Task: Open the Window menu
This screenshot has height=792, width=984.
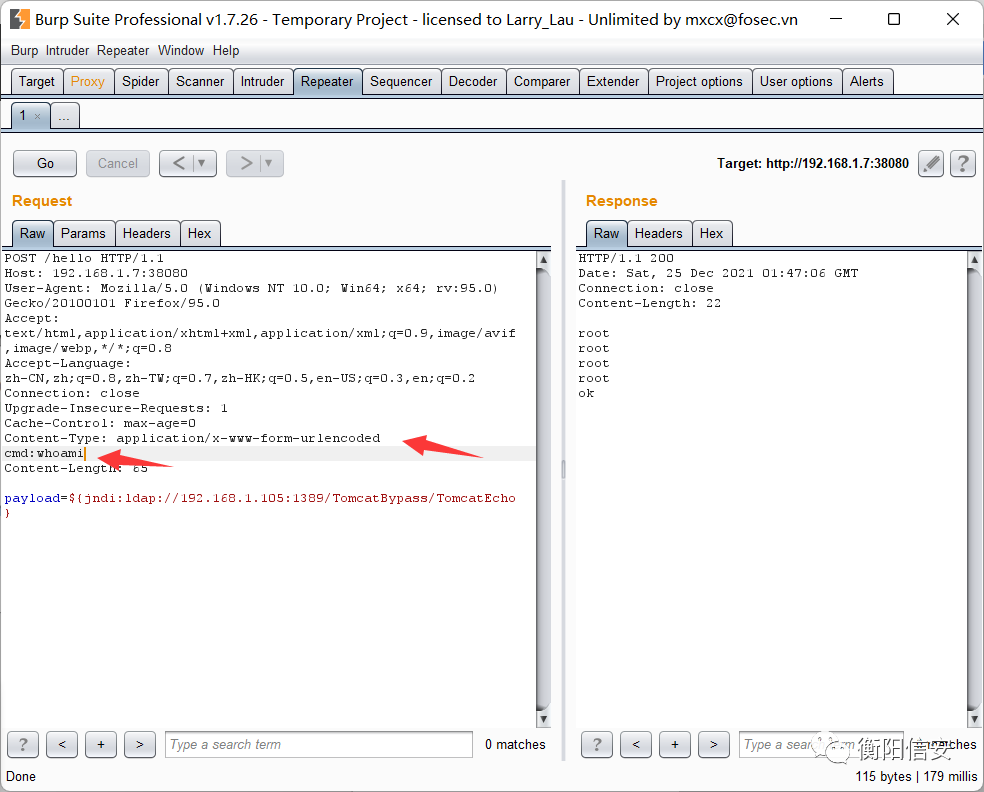Action: [181, 51]
